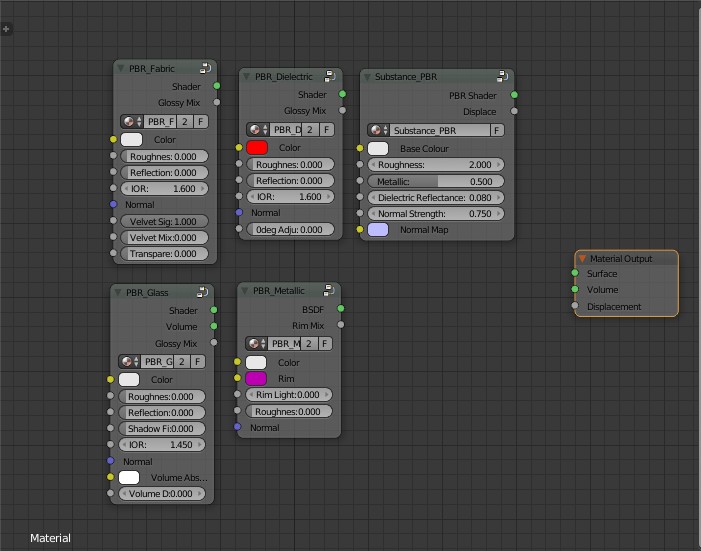Click the PBR_Glass node group edit icon
The width and height of the screenshot is (701, 551).
tap(203, 292)
